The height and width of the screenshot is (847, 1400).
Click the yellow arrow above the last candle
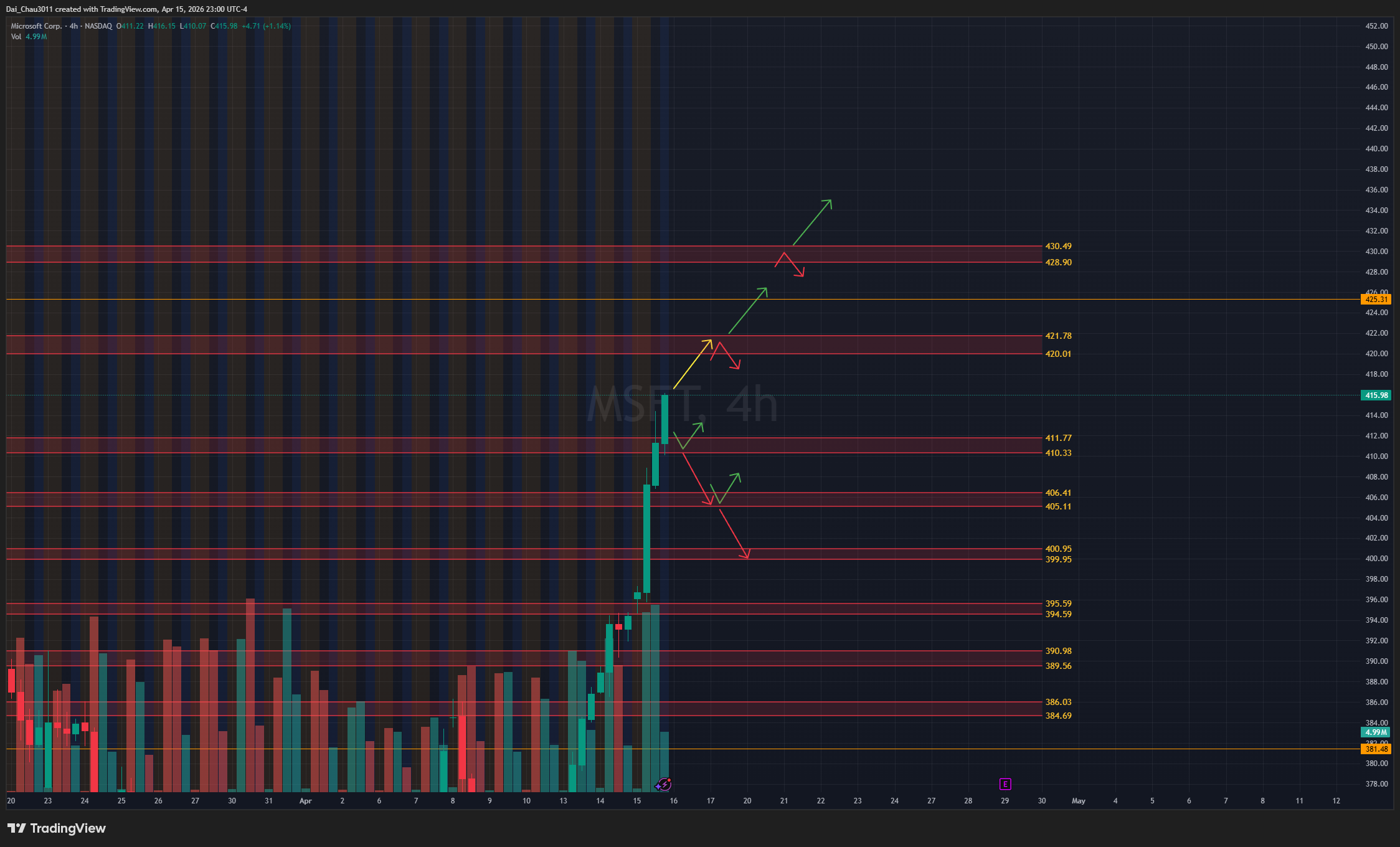click(x=692, y=364)
